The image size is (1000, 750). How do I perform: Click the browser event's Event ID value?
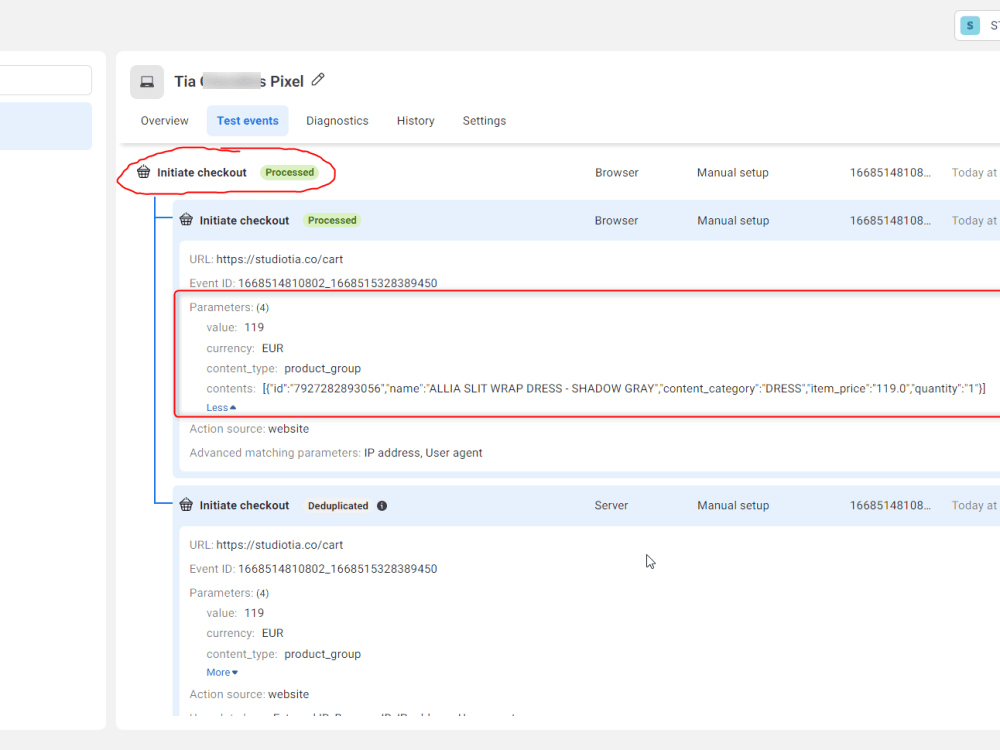(x=337, y=283)
